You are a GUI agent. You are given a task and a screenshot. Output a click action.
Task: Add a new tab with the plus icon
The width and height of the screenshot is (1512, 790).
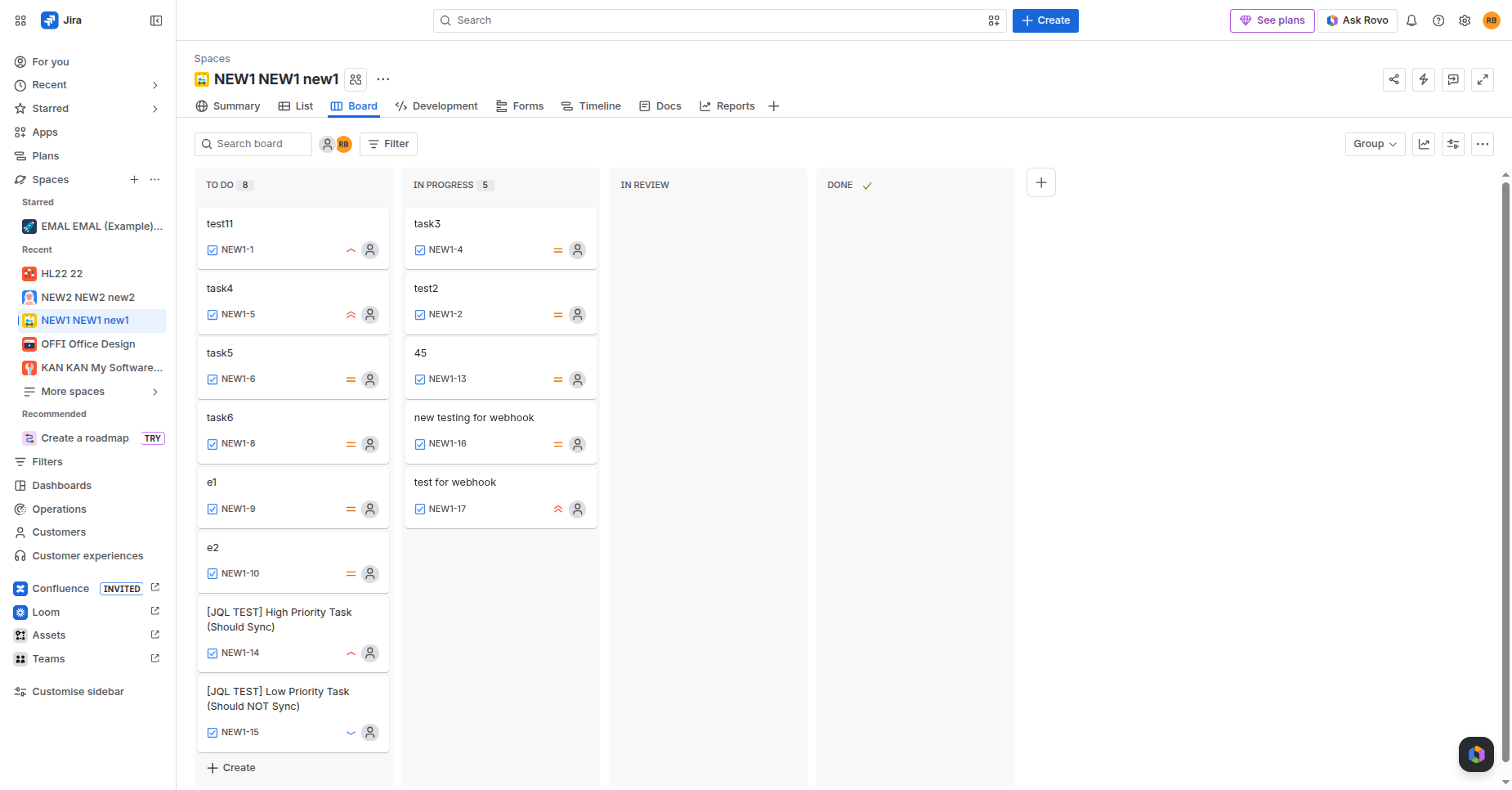pyautogui.click(x=774, y=106)
